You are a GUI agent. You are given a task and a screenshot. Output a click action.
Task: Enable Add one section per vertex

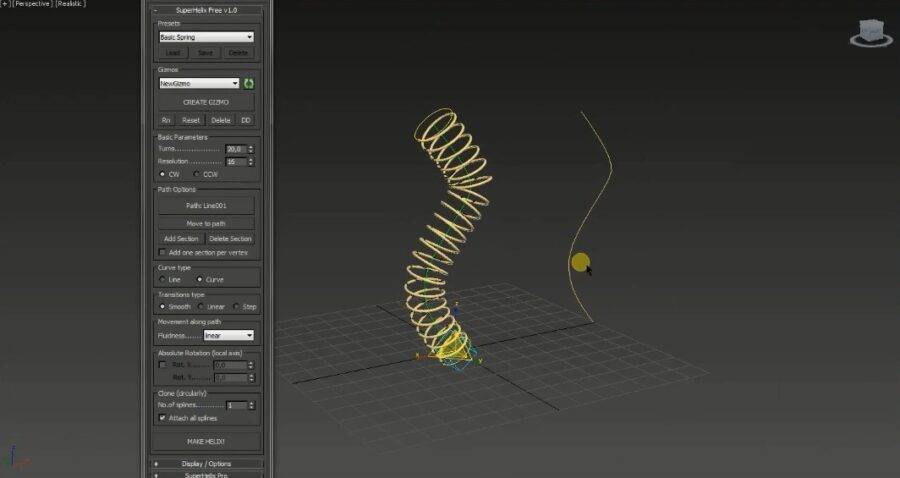coord(162,252)
